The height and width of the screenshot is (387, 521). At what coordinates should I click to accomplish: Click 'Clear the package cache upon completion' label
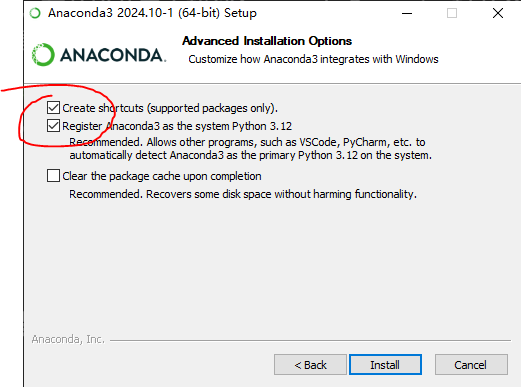tap(162, 176)
